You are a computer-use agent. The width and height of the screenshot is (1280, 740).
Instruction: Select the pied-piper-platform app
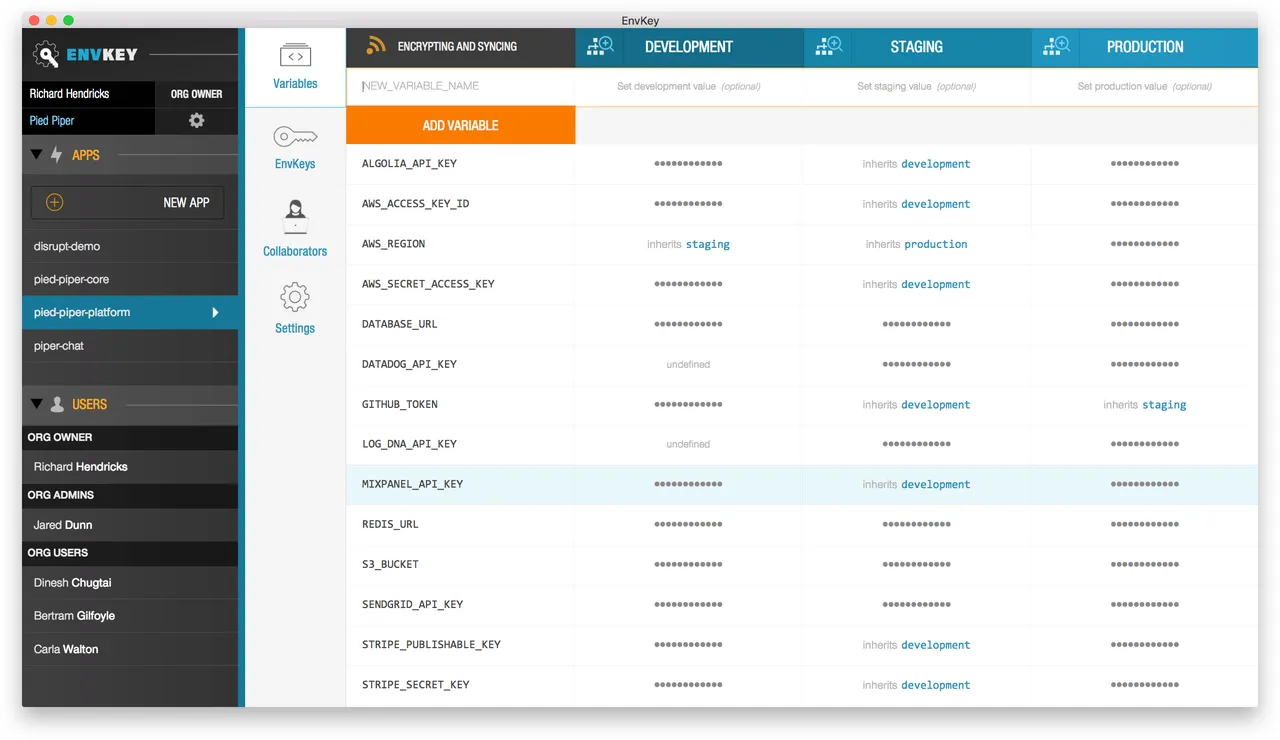pyautogui.click(x=130, y=312)
